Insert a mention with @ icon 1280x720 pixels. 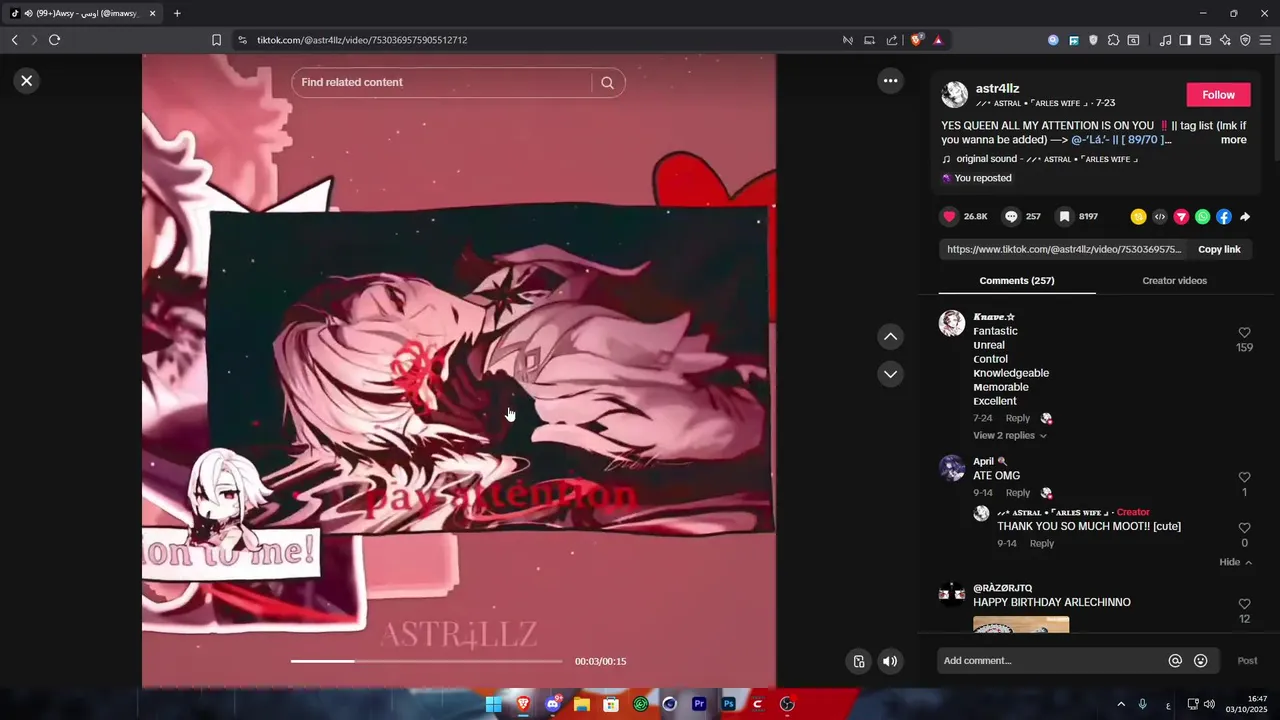(x=1175, y=661)
